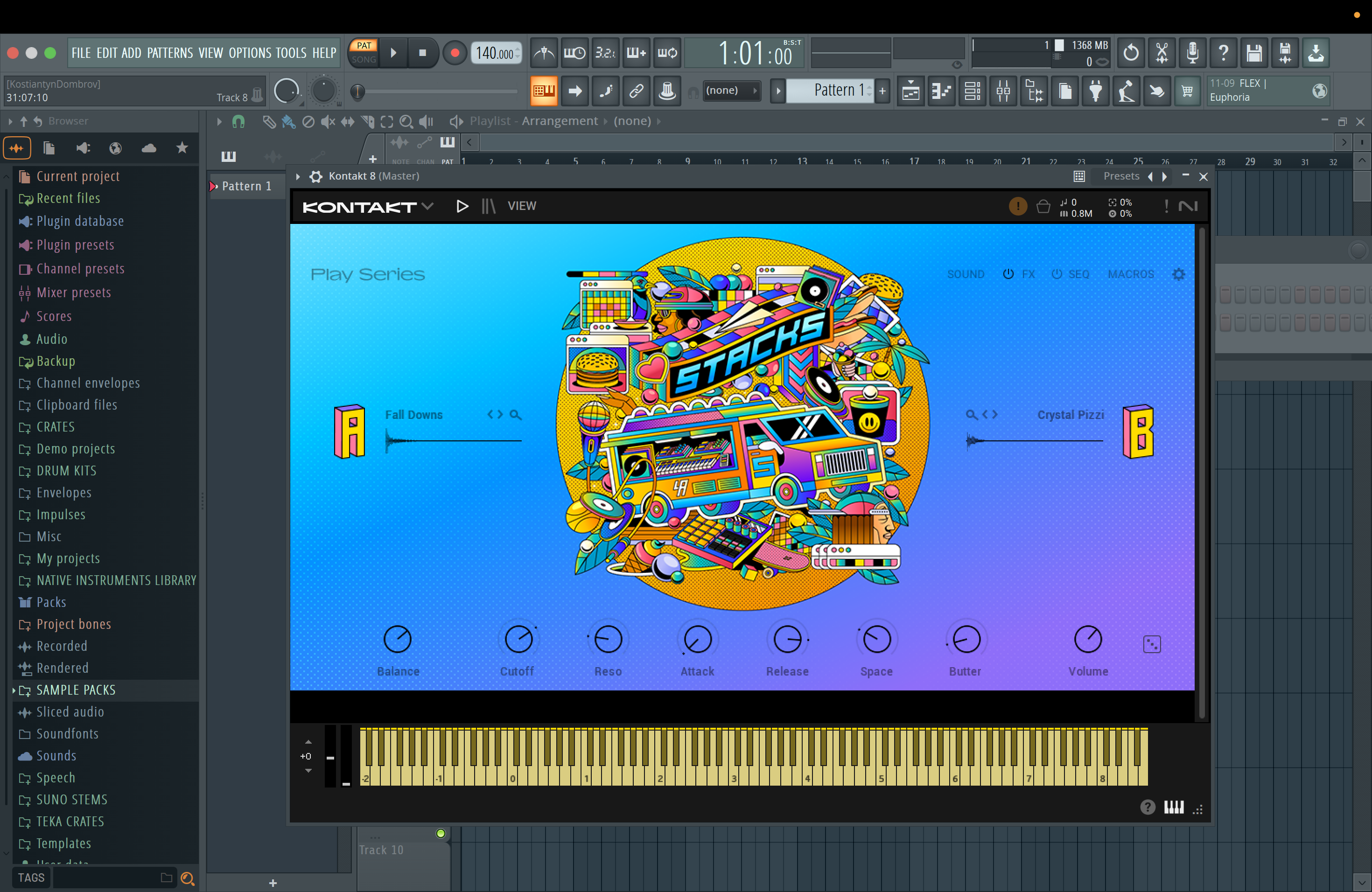The width and height of the screenshot is (1372, 892).
Task: Click the VIEW button in Kontakt header
Action: coord(522,206)
